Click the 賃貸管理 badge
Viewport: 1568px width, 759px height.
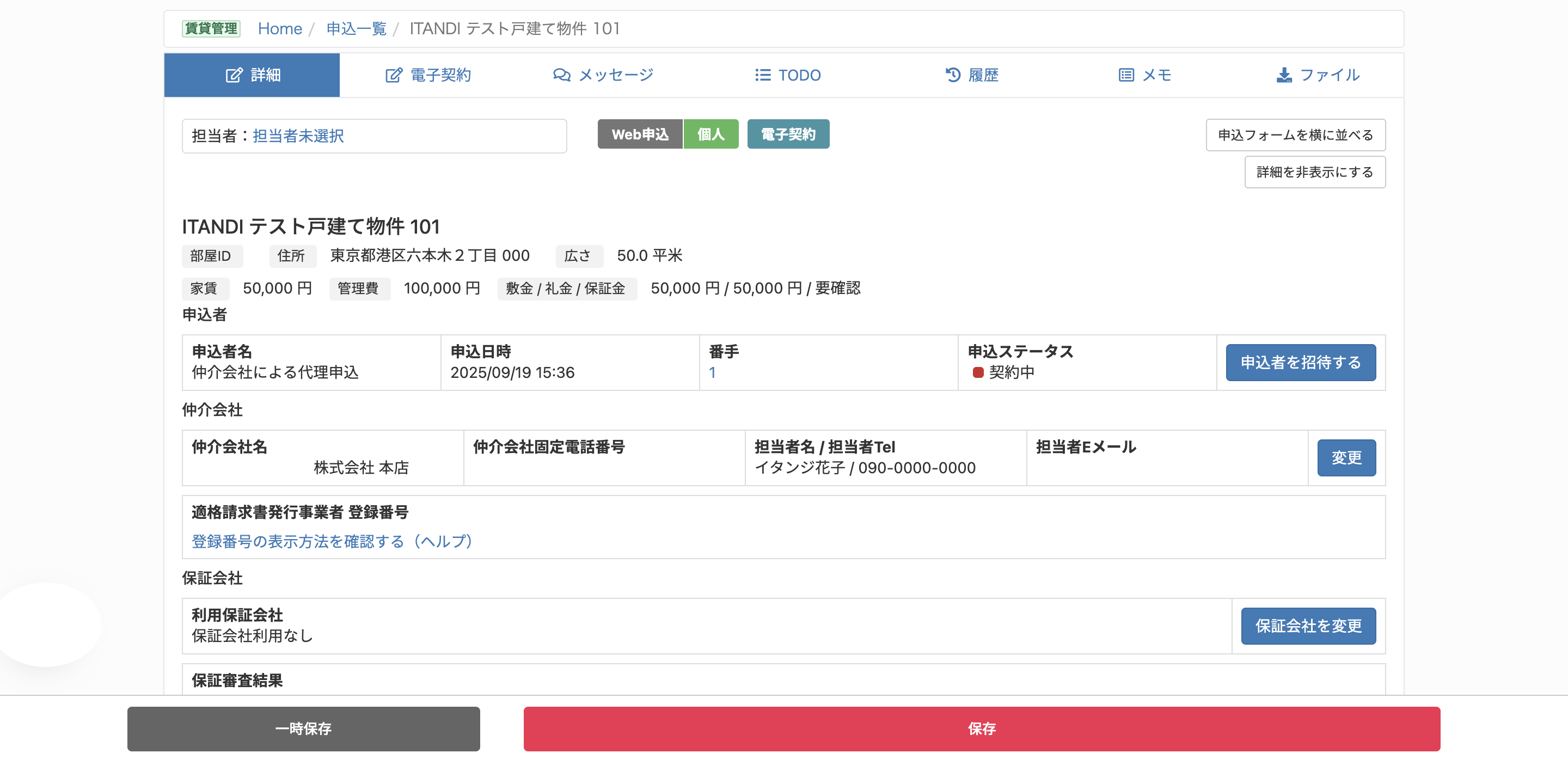coord(211,29)
